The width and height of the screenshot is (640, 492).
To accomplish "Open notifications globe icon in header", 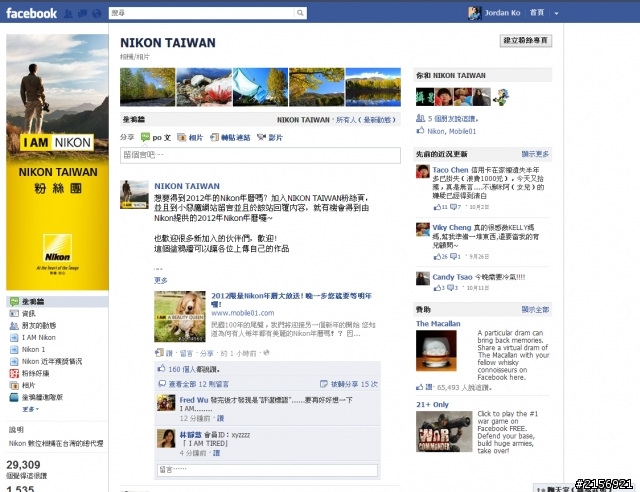I will pyautogui.click(x=97, y=13).
